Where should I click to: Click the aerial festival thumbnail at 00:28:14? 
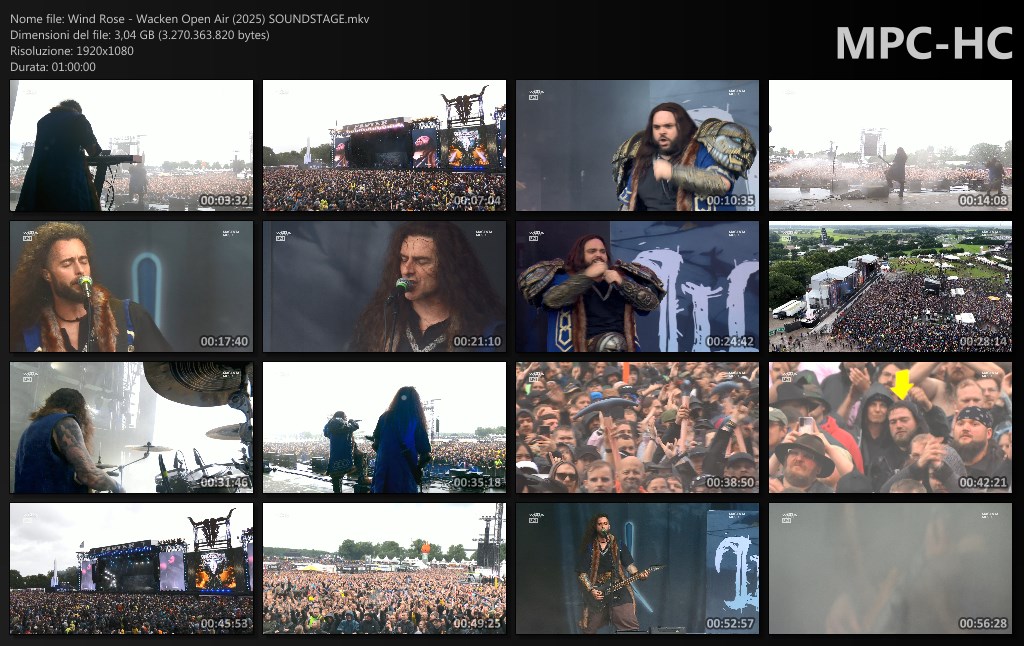(890, 287)
